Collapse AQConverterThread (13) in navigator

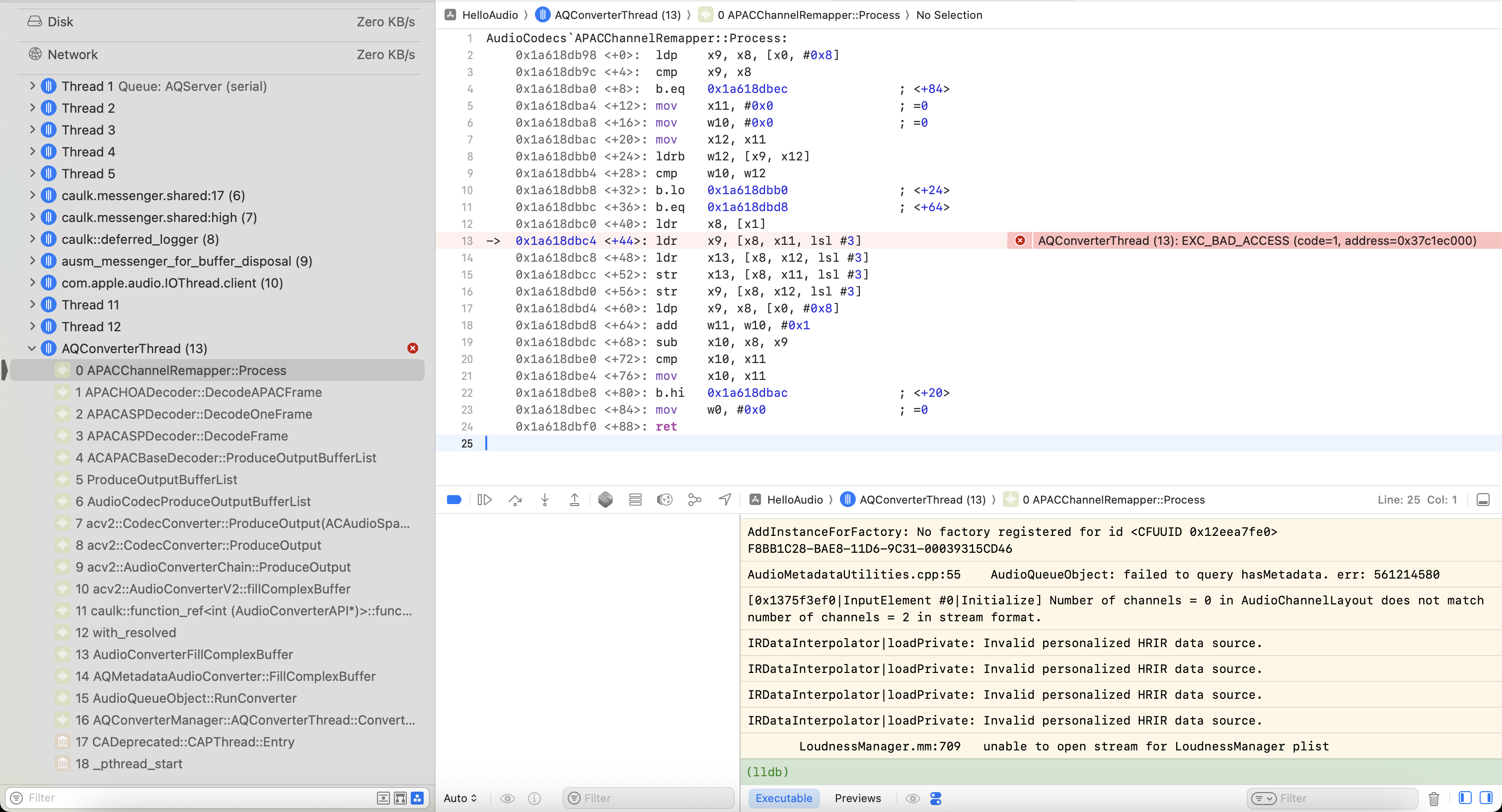(x=32, y=348)
